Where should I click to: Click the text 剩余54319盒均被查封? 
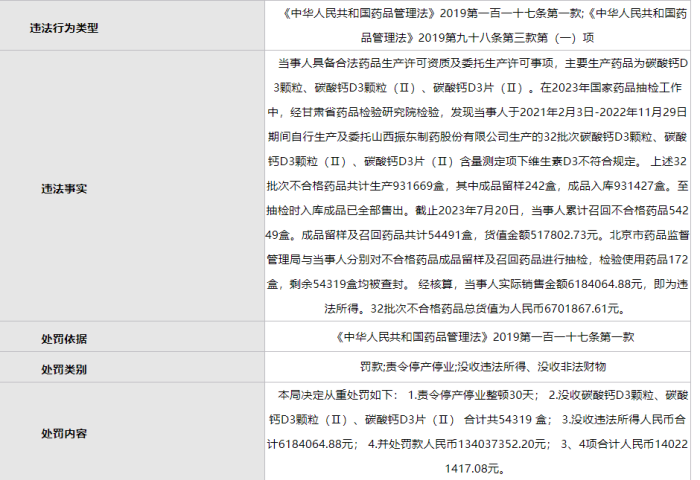tap(347, 284)
